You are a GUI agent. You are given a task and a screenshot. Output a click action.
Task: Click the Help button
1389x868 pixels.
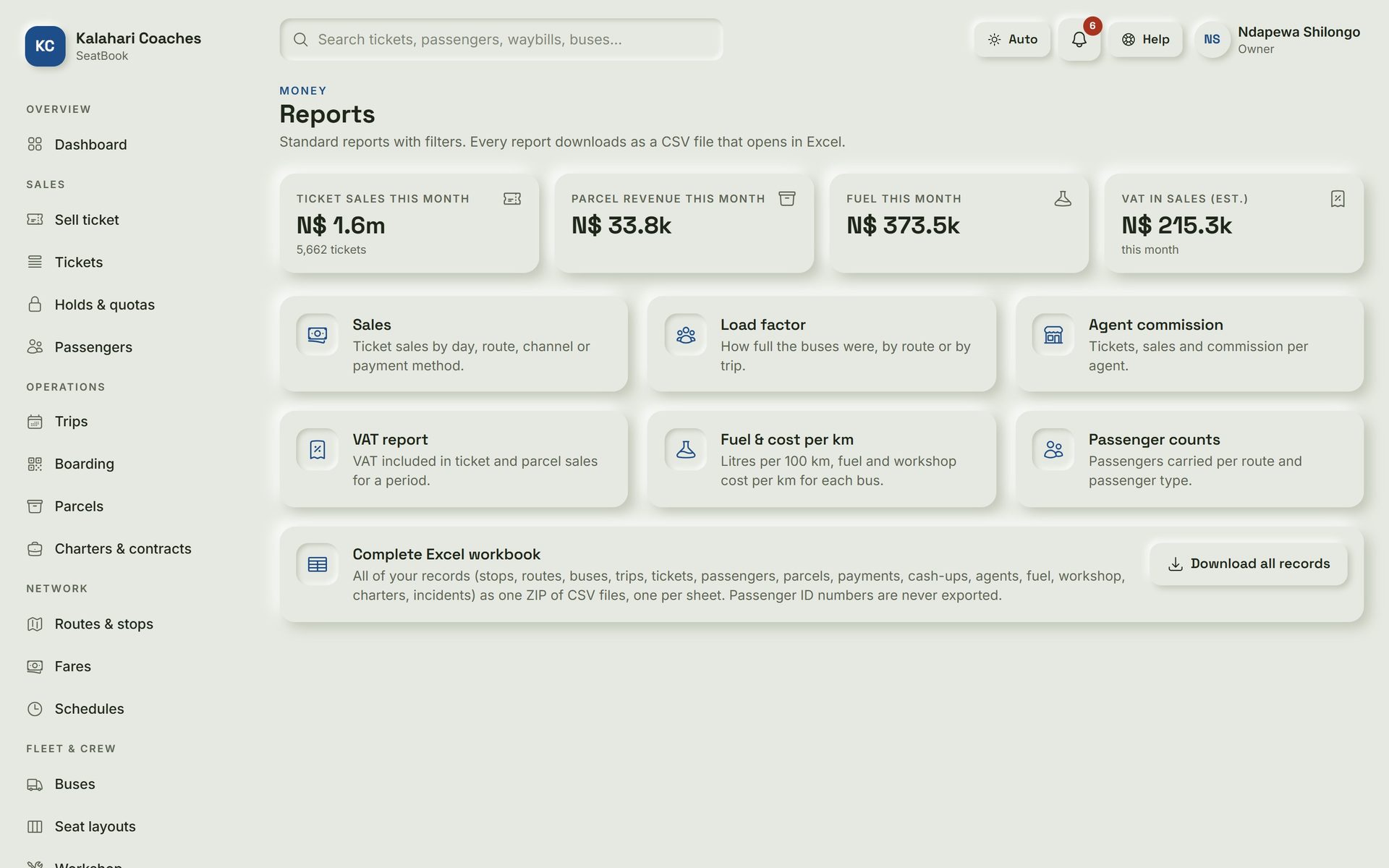[x=1145, y=40]
